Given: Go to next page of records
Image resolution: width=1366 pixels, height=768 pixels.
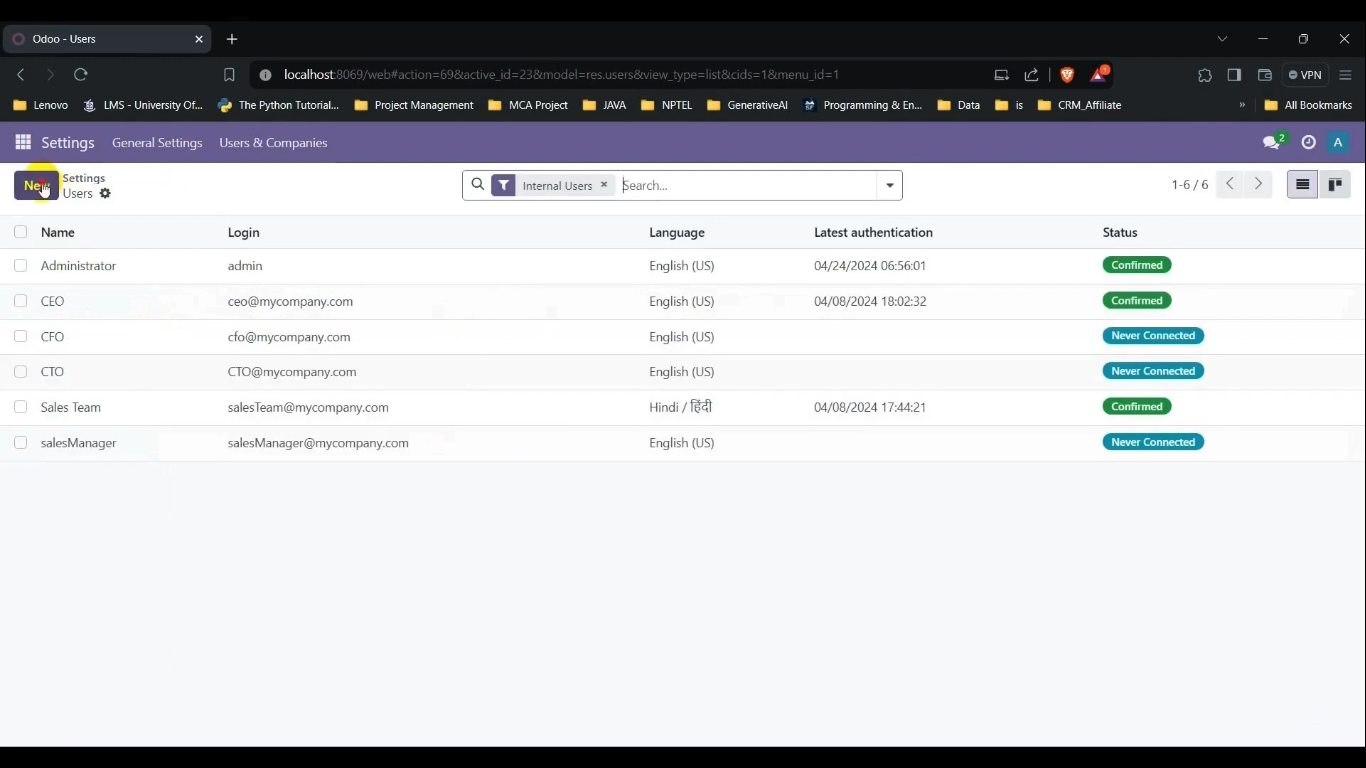Looking at the screenshot, I should click(x=1259, y=185).
